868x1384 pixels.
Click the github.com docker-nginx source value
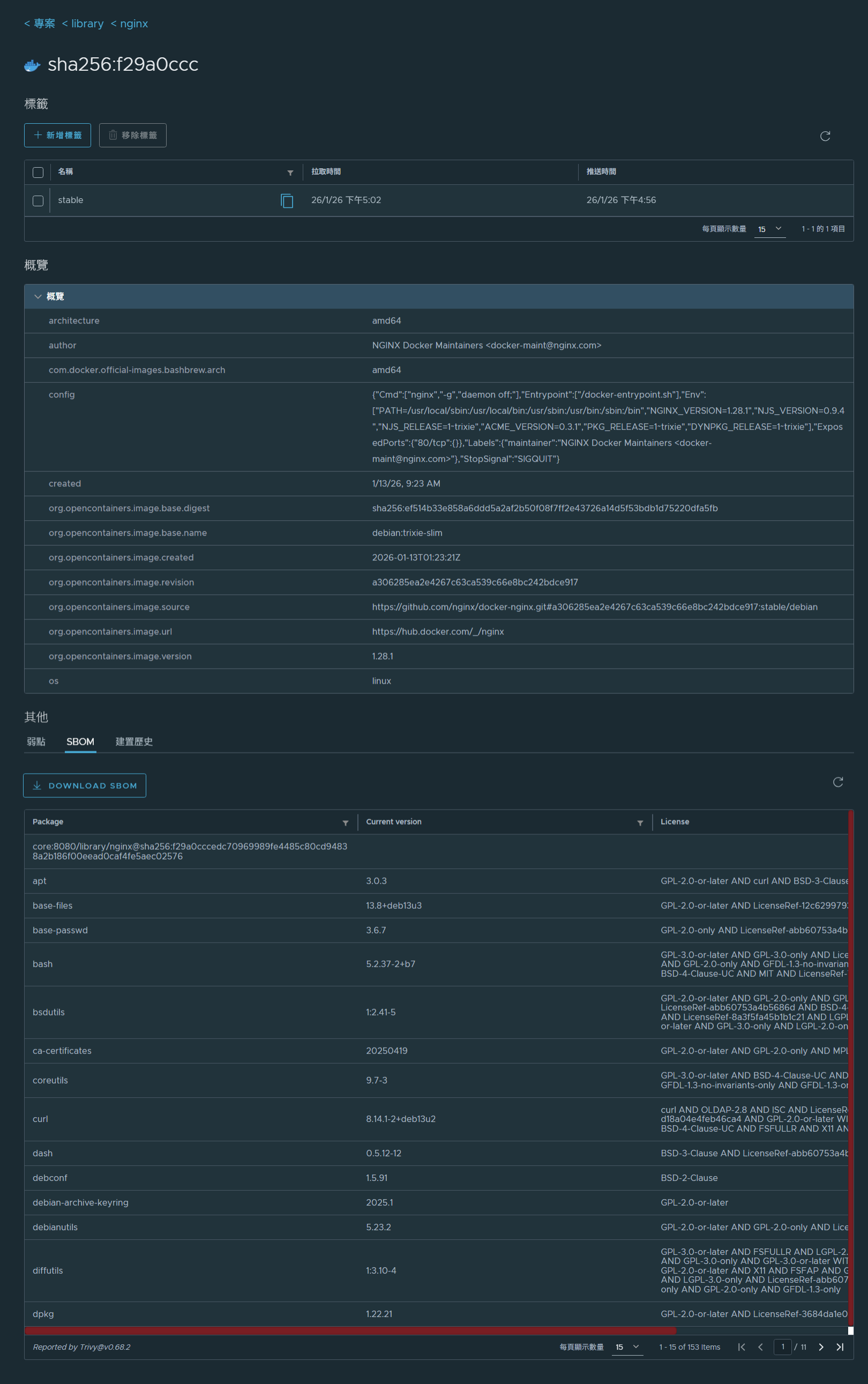click(x=595, y=607)
